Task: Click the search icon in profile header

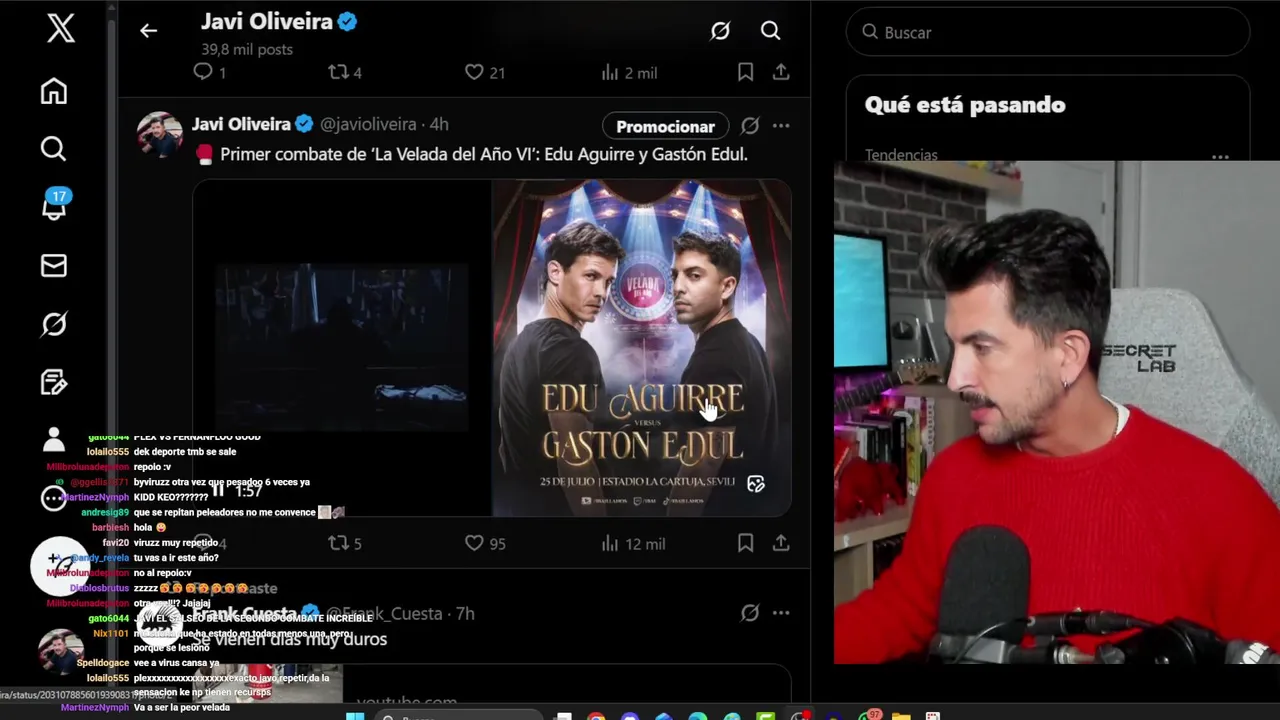Action: [x=770, y=31]
